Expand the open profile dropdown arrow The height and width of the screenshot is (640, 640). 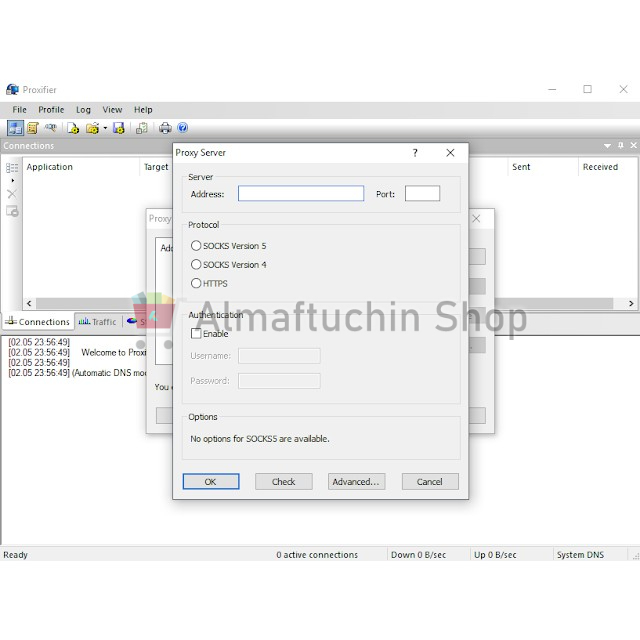(x=105, y=128)
